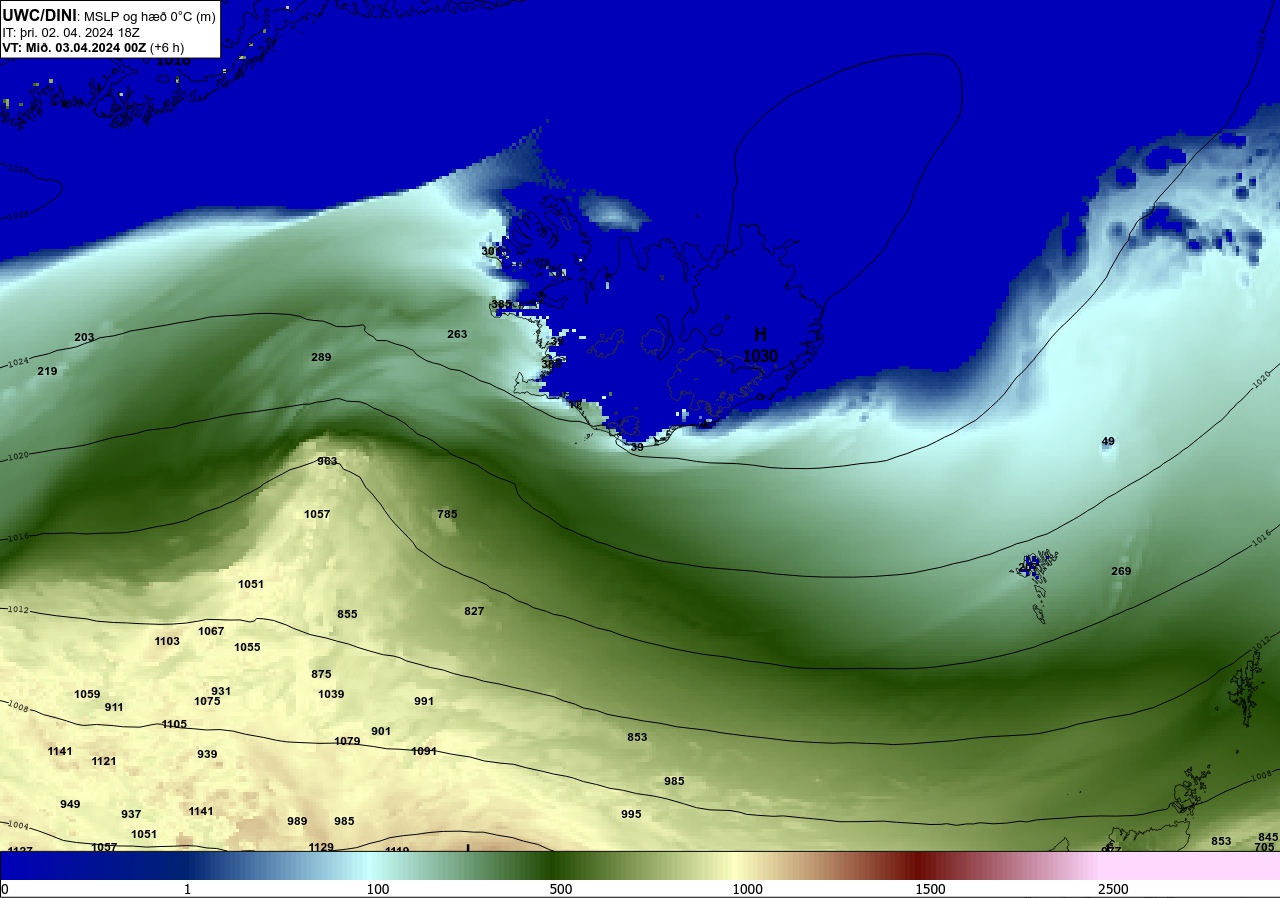Click the colorbar tick label 500
The image size is (1280, 898).
[x=560, y=889]
